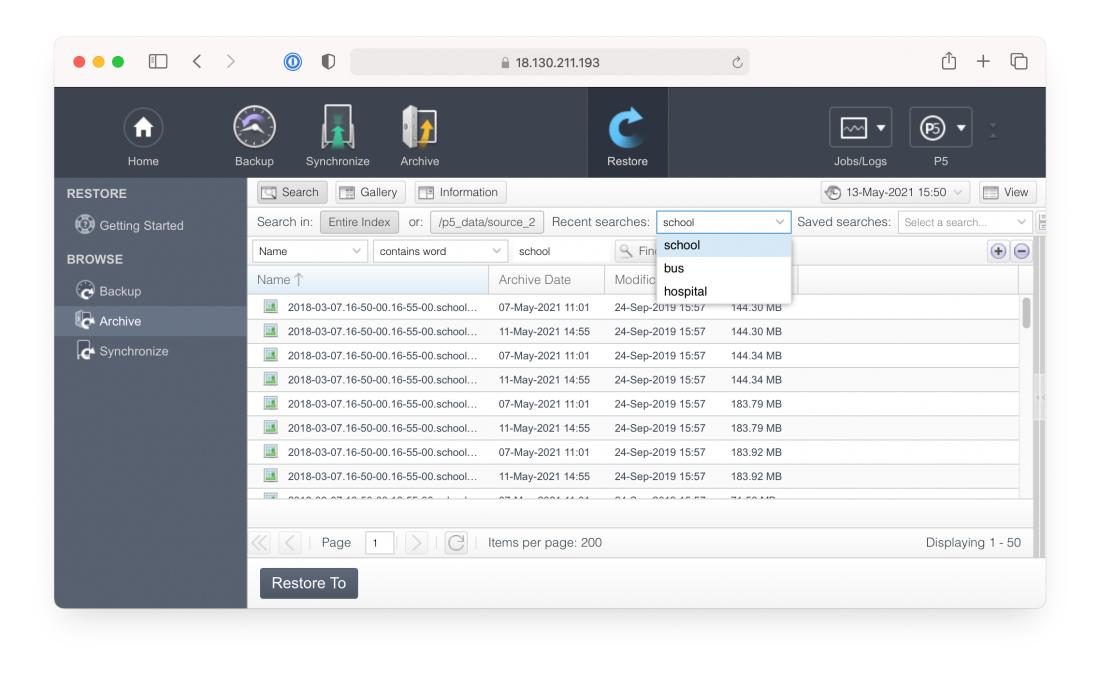Select the row archived 11-May-2021 with 144.34 MB

pyautogui.click(x=633, y=380)
